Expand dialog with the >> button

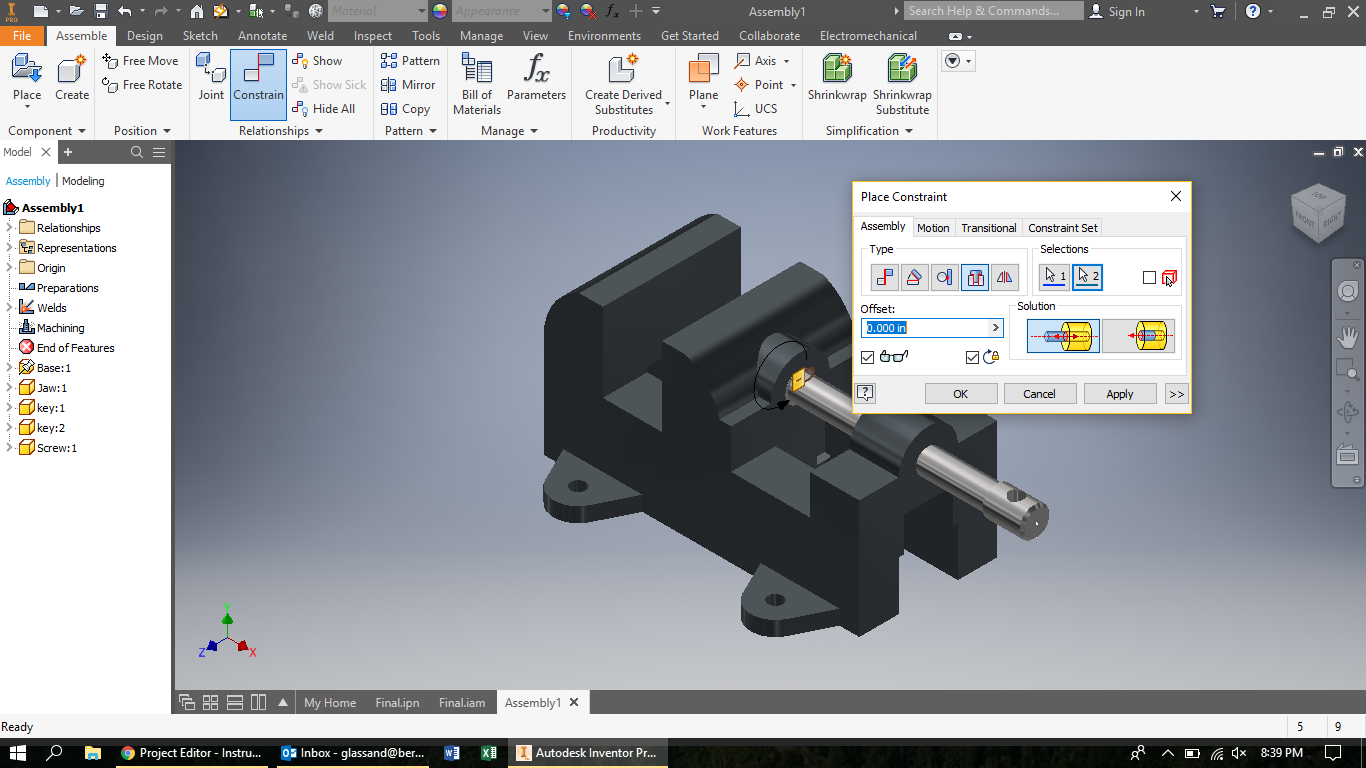pyautogui.click(x=1176, y=394)
